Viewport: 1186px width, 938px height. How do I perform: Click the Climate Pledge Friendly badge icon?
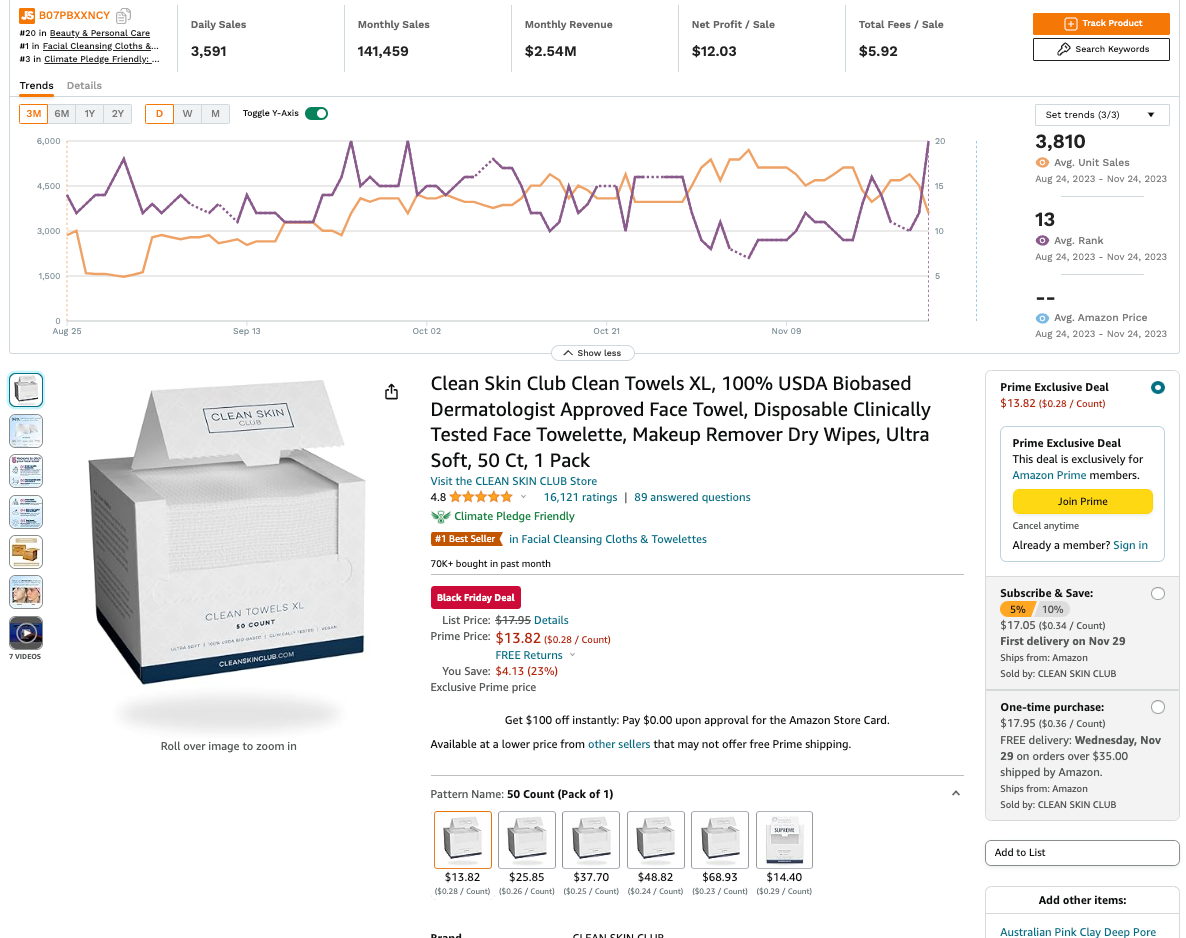440,517
